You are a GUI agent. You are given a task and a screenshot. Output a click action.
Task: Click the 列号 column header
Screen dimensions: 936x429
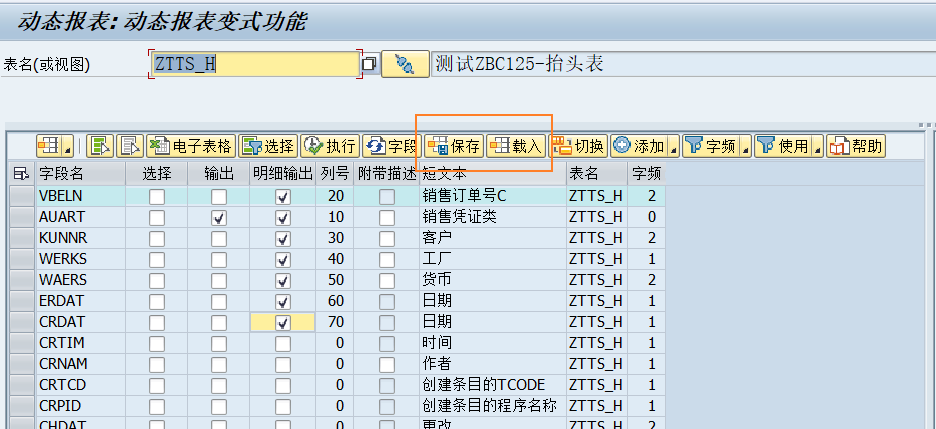click(x=334, y=174)
